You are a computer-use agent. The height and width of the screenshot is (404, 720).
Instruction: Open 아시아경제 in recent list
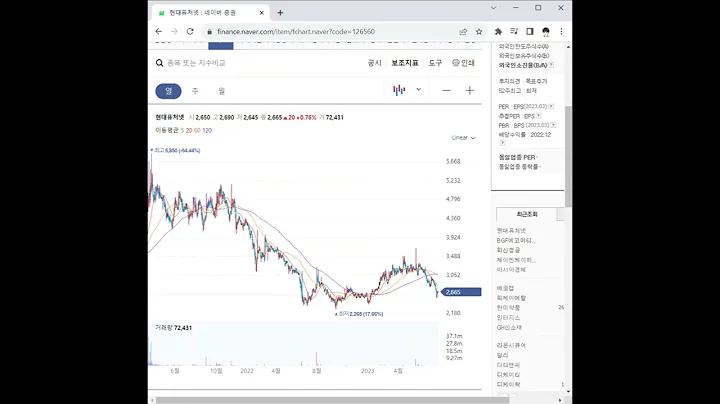(x=511, y=270)
